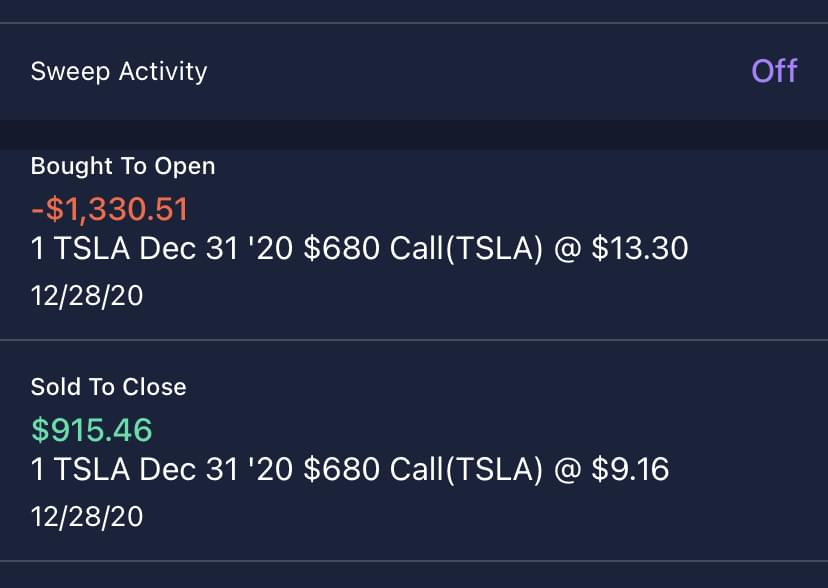Select the date under Bought To Open
The image size is (828, 588).
point(87,297)
